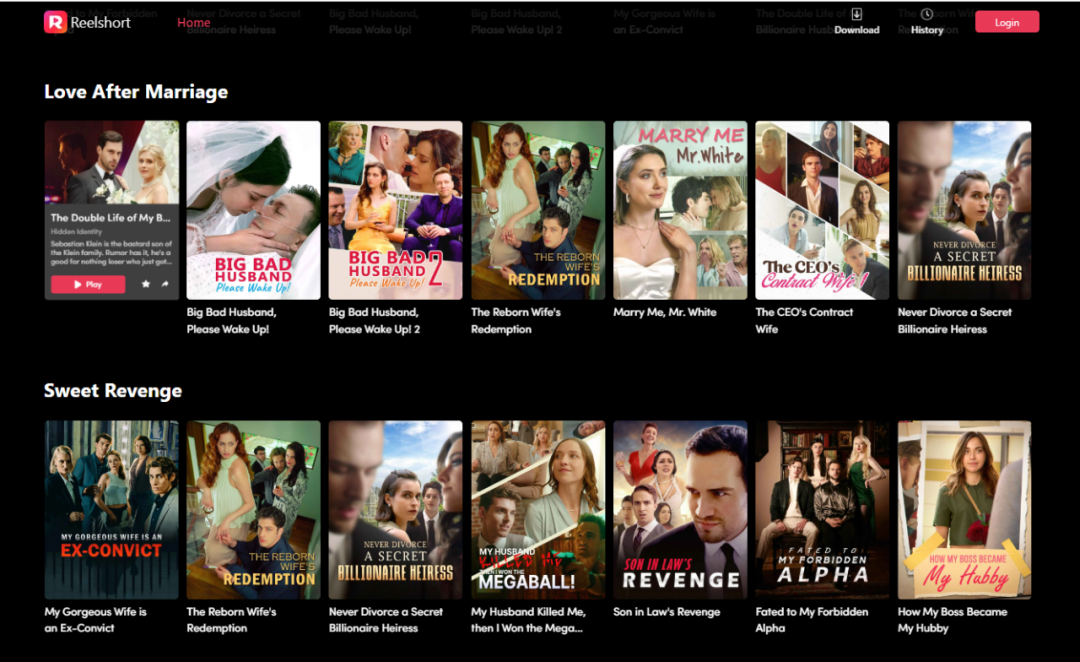Click title text 'How My Boss Became My Hubby'

(x=953, y=619)
